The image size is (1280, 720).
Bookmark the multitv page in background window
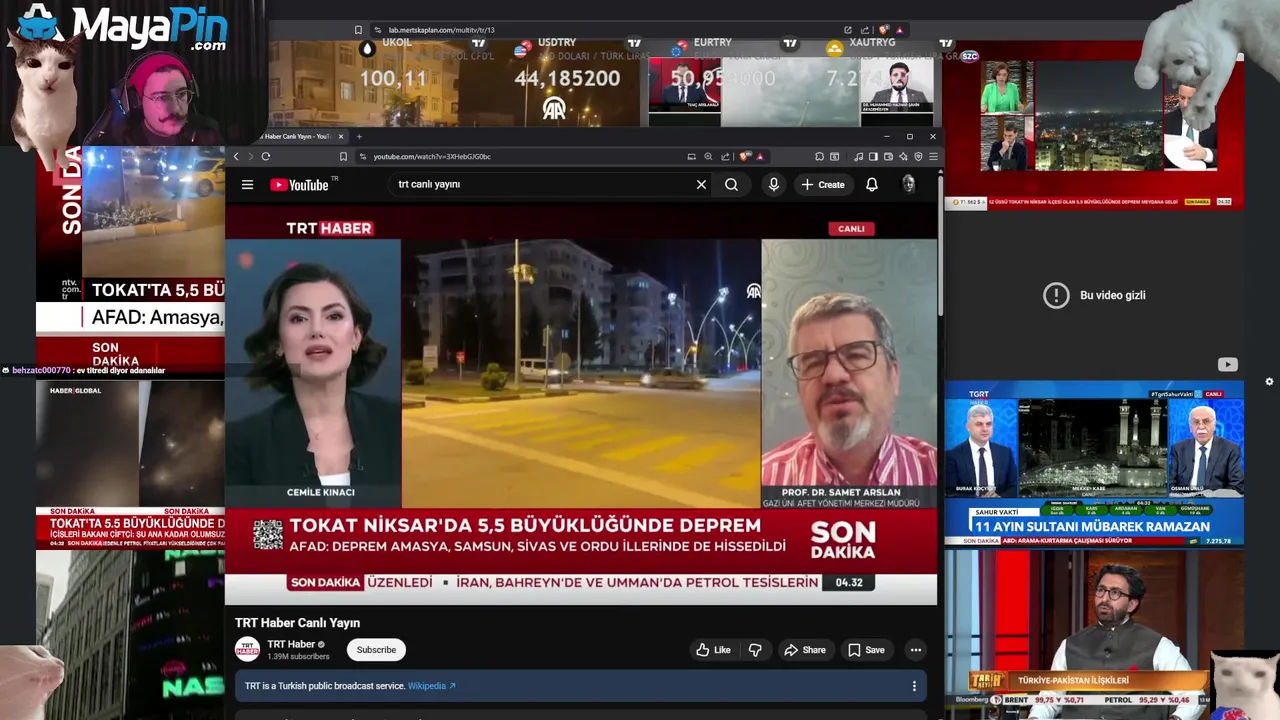[358, 30]
